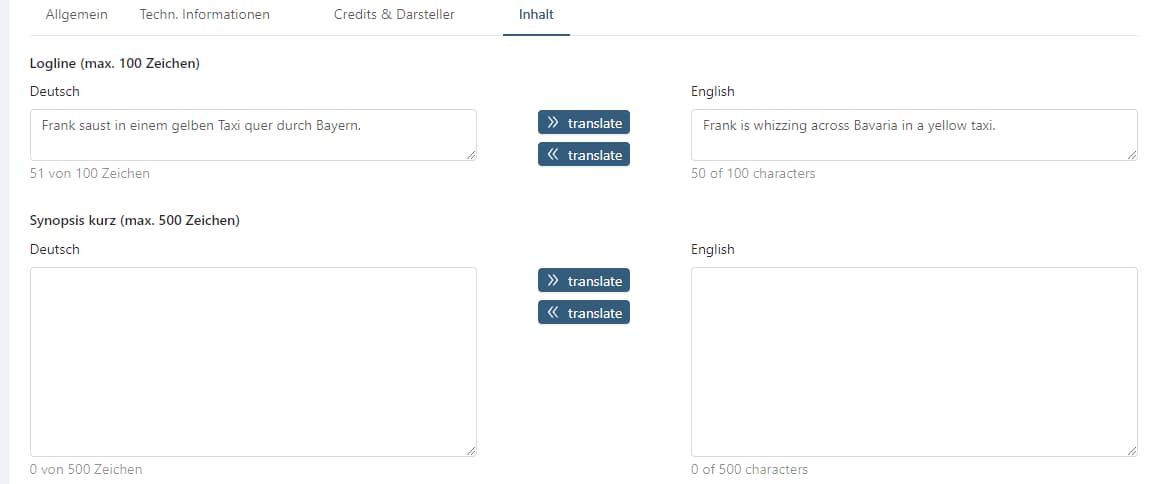Viewport: 1154px width, 484px height.
Task: Click the "Deutsch" label above the Logline field
Action: pyautogui.click(x=55, y=91)
